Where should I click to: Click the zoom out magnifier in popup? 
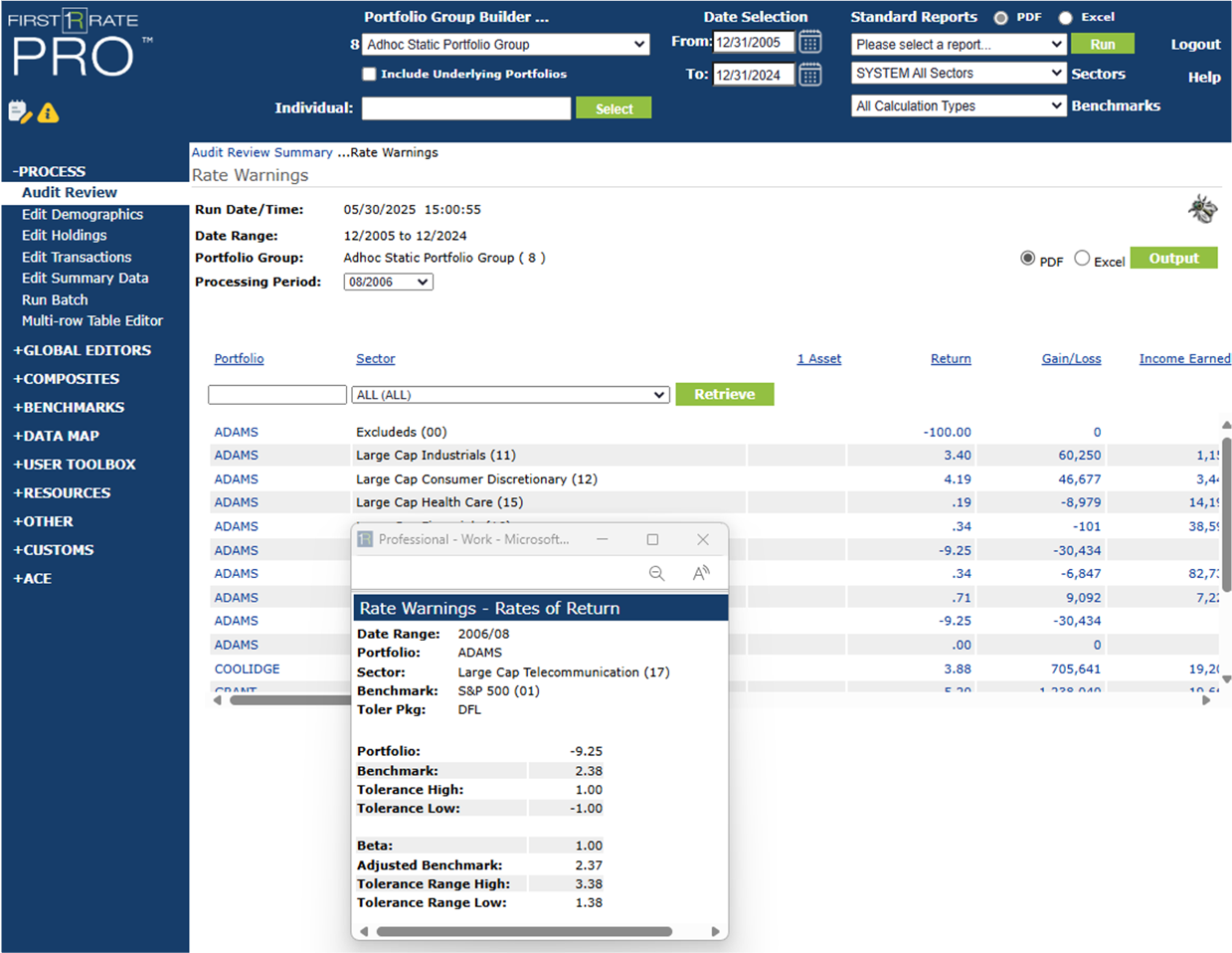(x=656, y=573)
